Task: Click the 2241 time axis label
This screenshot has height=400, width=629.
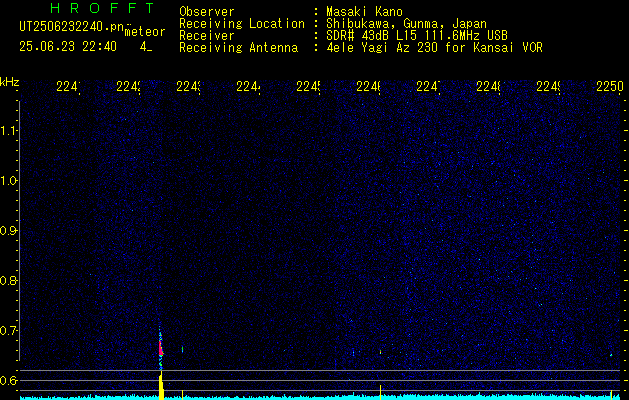Action: [x=68, y=86]
